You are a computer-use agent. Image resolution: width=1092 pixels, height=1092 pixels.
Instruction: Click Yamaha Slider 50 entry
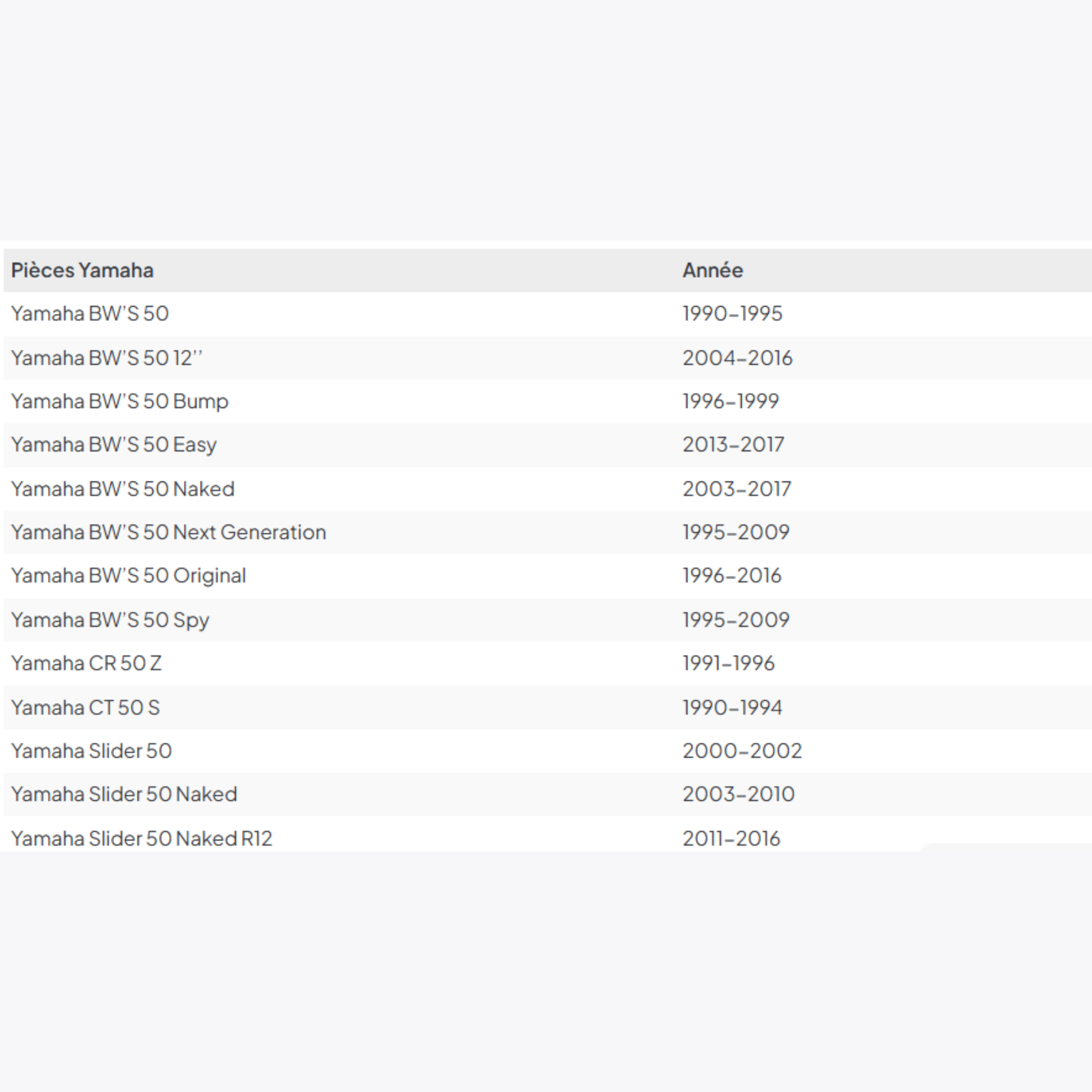(x=92, y=751)
